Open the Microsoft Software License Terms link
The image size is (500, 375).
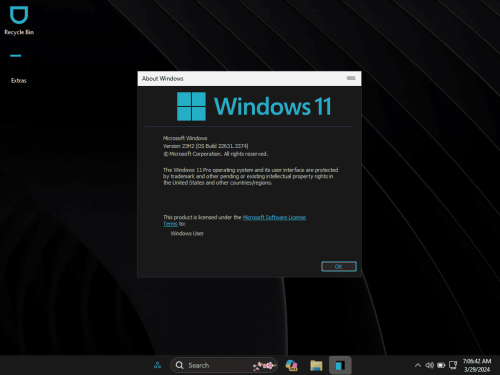point(274,217)
